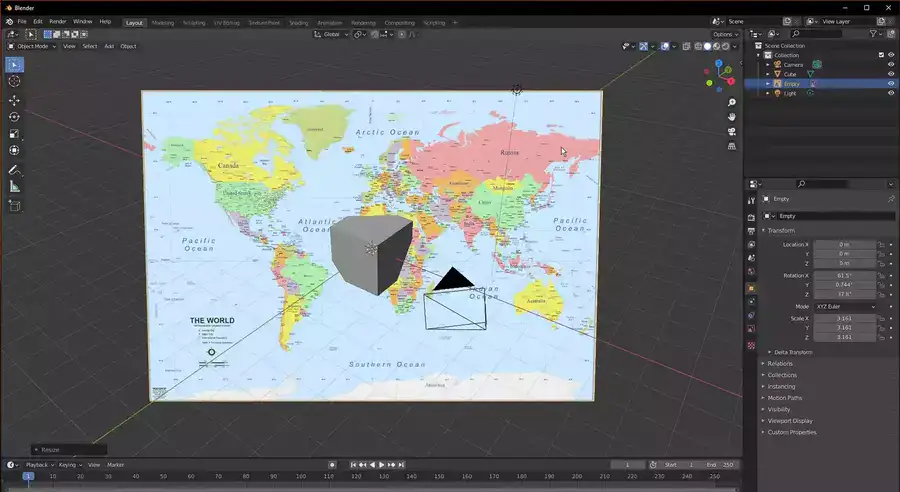Open the Texture checkerboard properties tab
900x492 pixels.
pos(751,346)
